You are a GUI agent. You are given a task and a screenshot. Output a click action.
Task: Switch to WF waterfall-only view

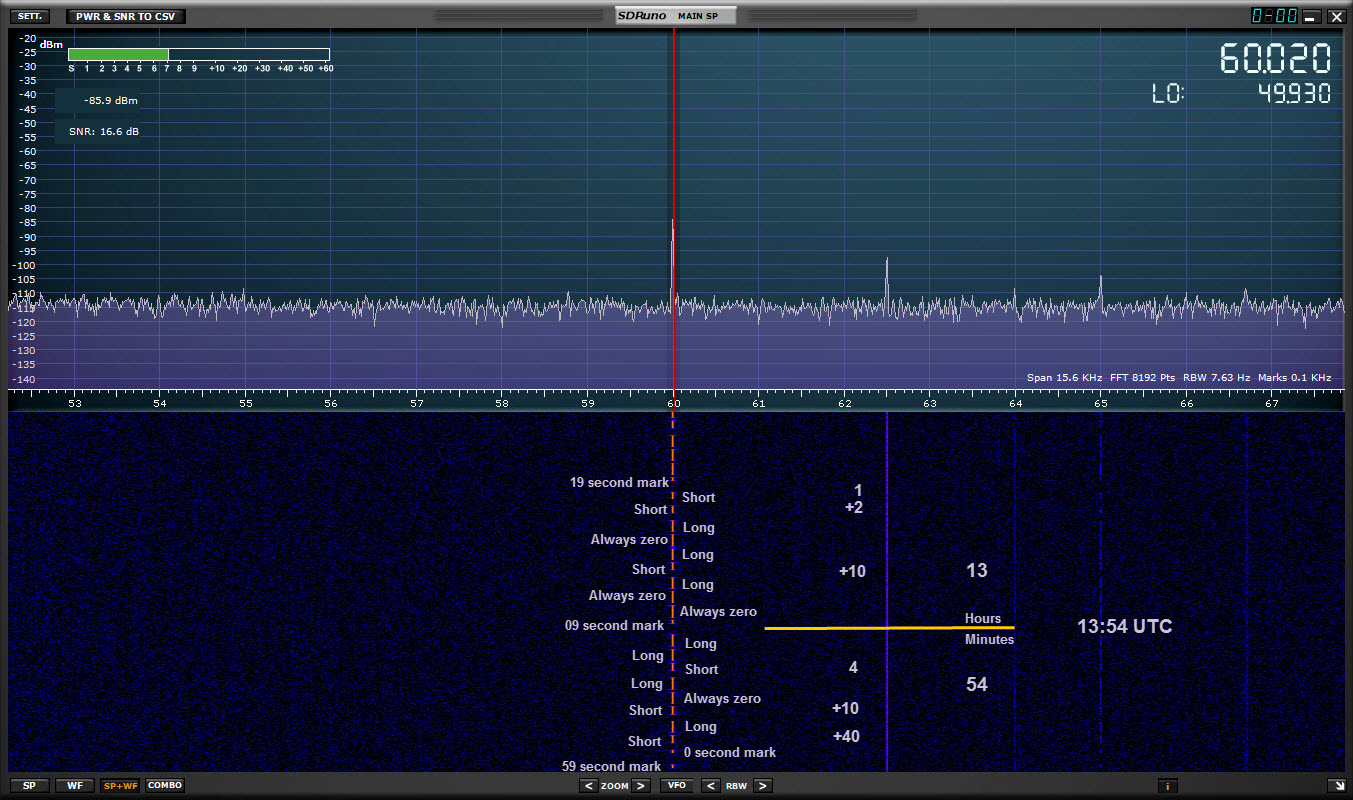pyautogui.click(x=75, y=785)
